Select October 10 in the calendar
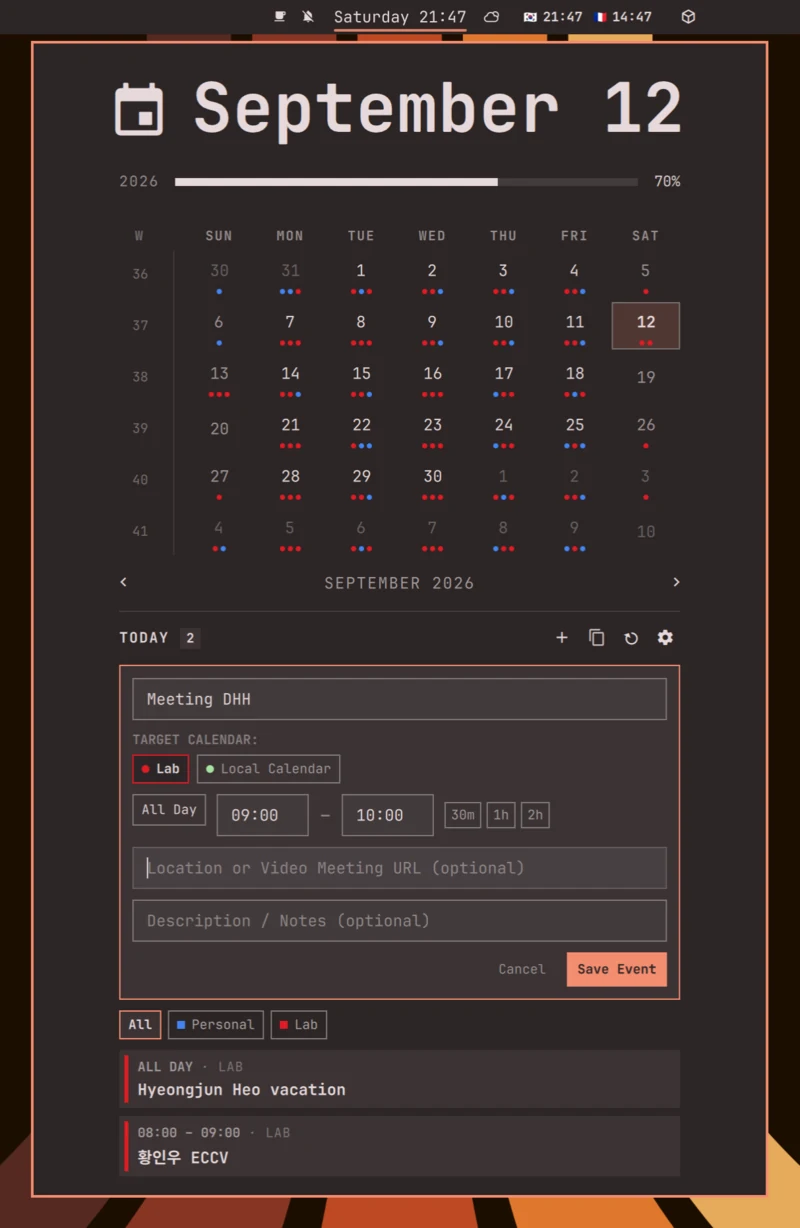Screen dimensions: 800x1228 point(646,532)
